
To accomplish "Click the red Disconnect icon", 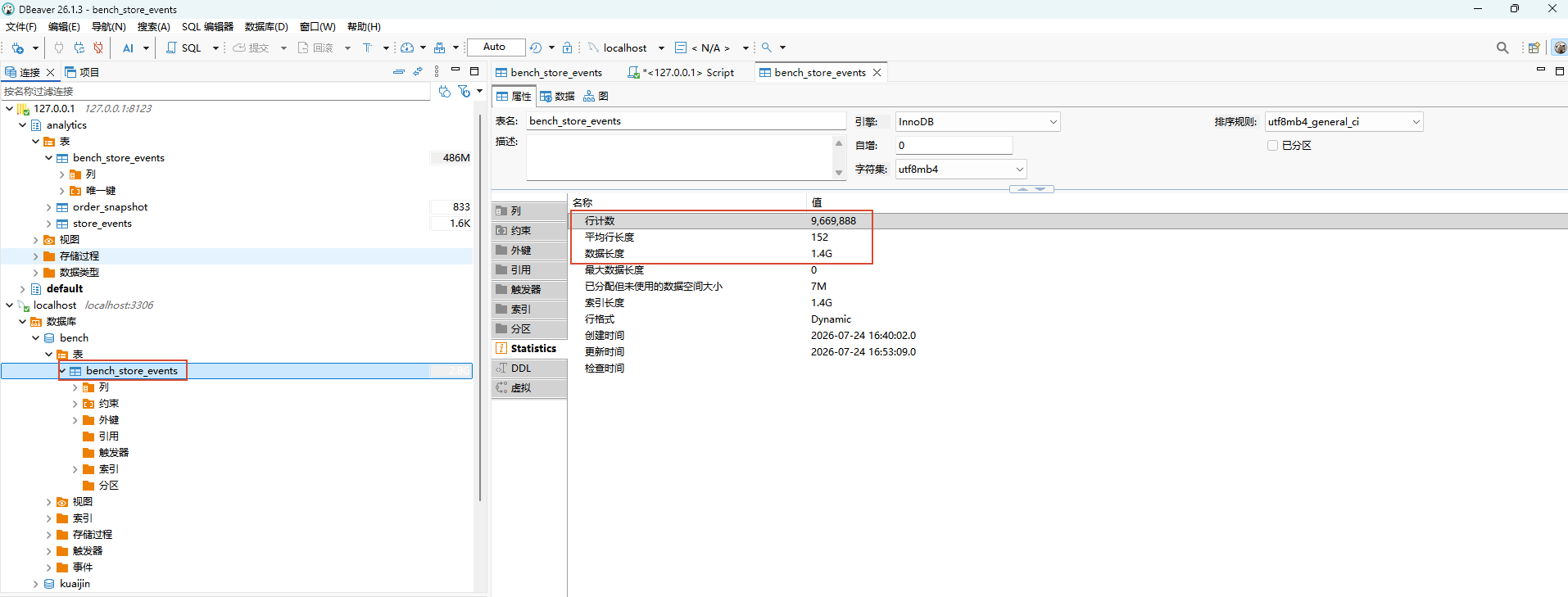I will (x=98, y=47).
